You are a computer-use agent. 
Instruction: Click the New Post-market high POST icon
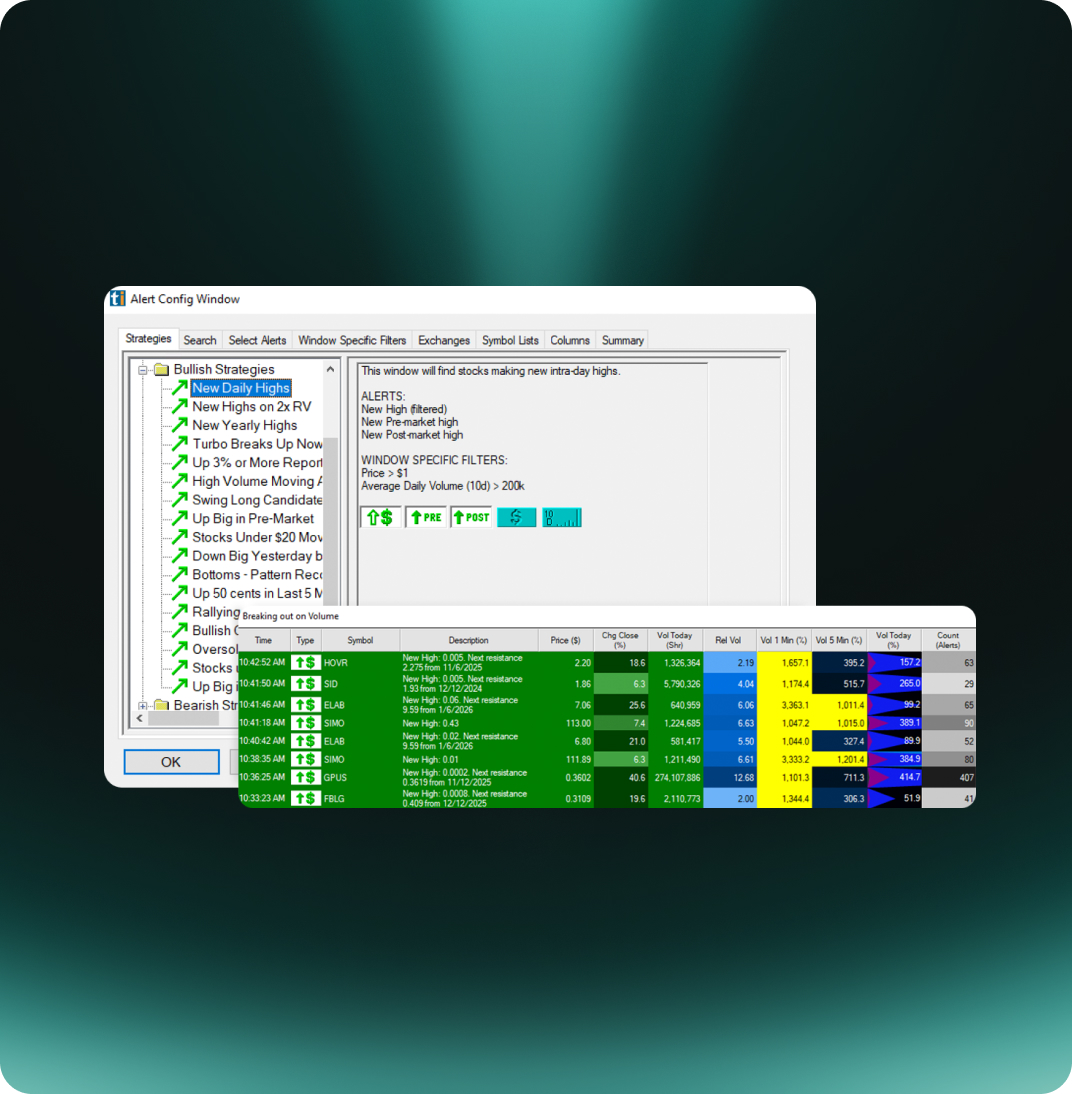(471, 517)
